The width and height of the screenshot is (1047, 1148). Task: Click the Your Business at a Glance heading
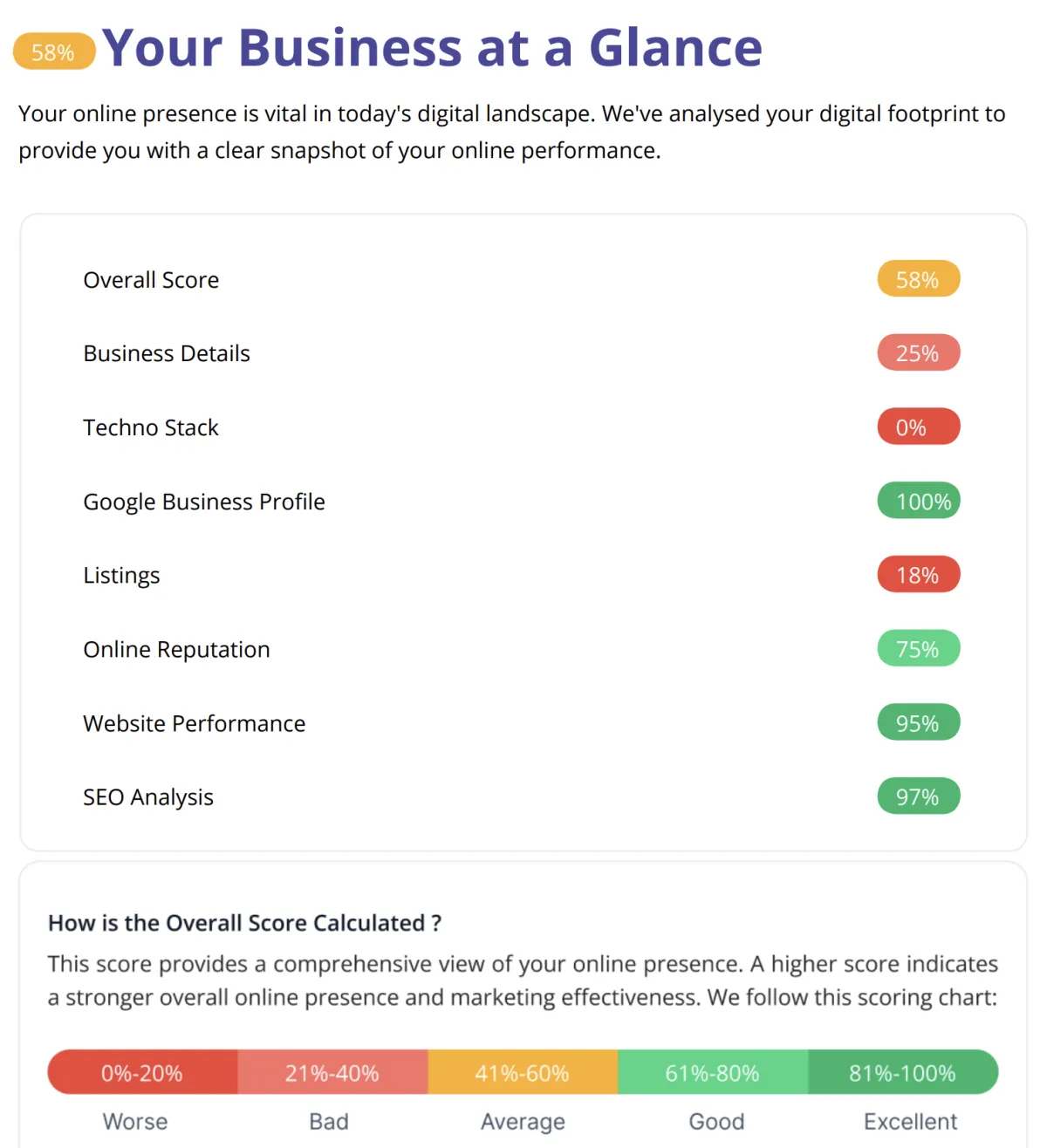click(432, 48)
